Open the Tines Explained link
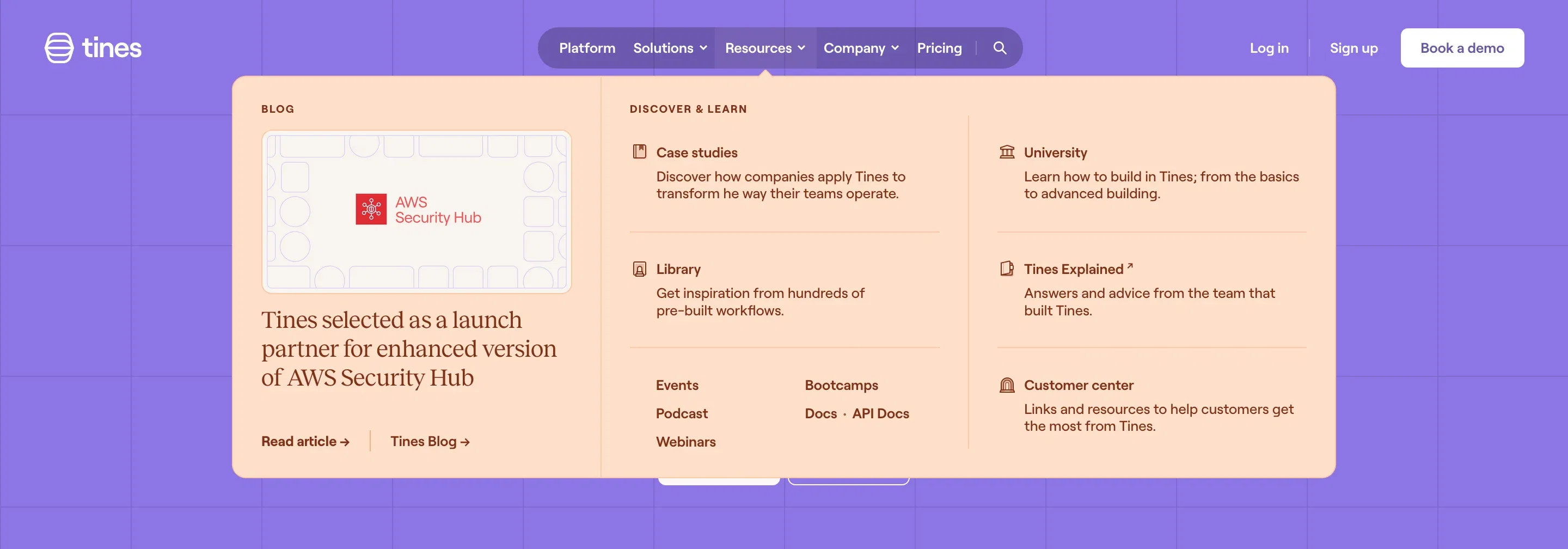Image resolution: width=1568 pixels, height=549 pixels. click(x=1073, y=269)
